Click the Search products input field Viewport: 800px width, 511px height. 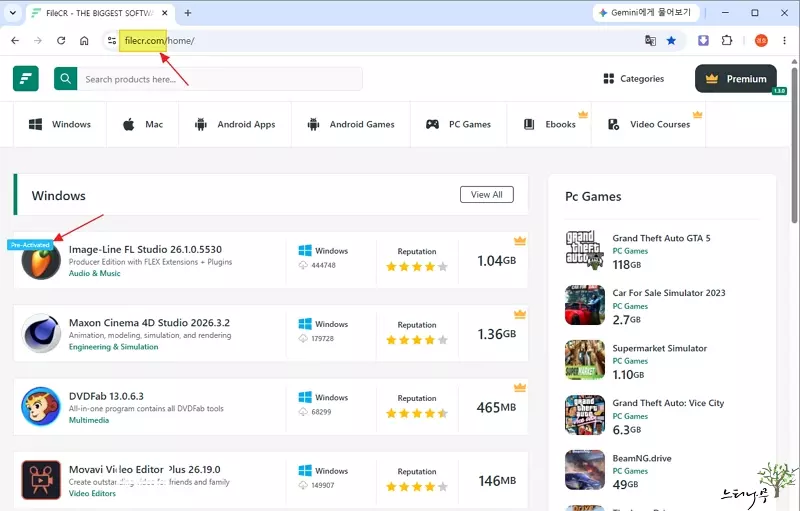(x=220, y=79)
